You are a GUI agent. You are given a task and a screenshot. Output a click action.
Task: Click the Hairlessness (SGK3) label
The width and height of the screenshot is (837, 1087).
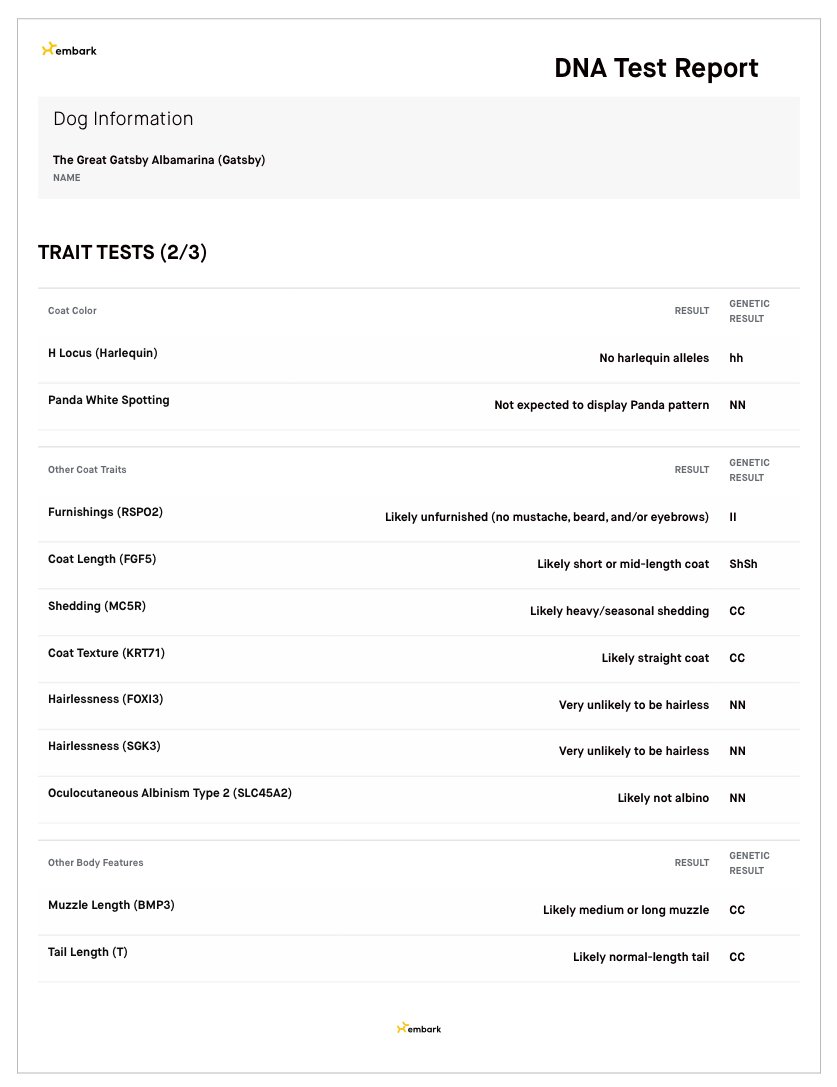click(104, 746)
